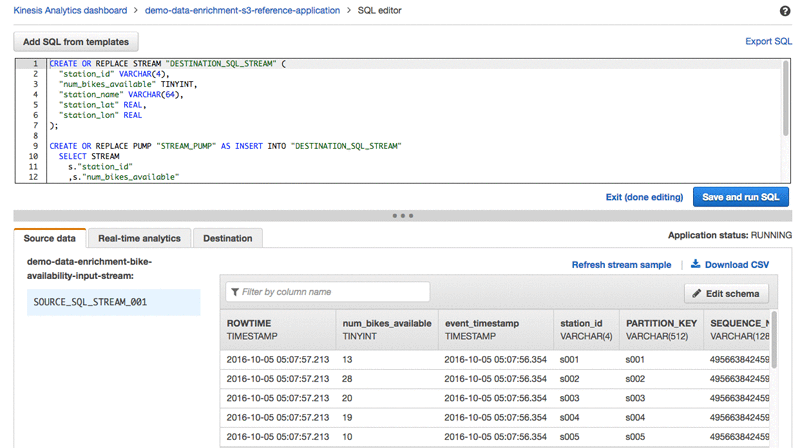
Task: Click station_id cell s003
Action: coord(569,399)
